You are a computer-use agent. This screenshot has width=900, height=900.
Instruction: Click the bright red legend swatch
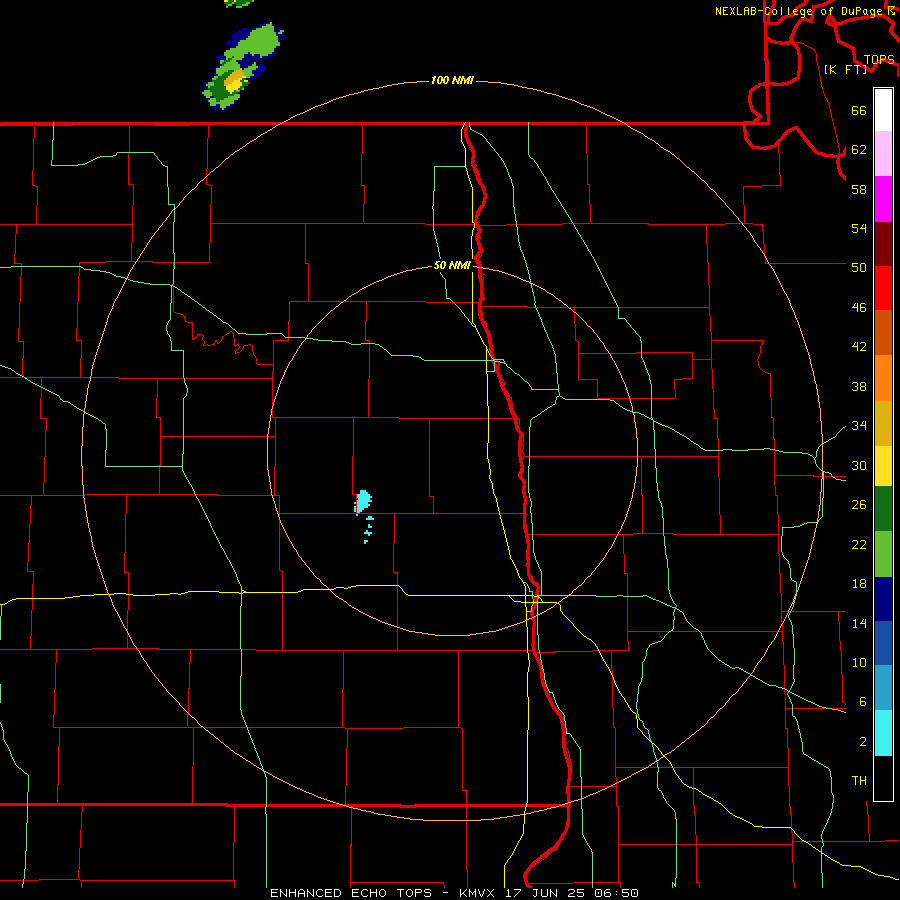pos(883,288)
